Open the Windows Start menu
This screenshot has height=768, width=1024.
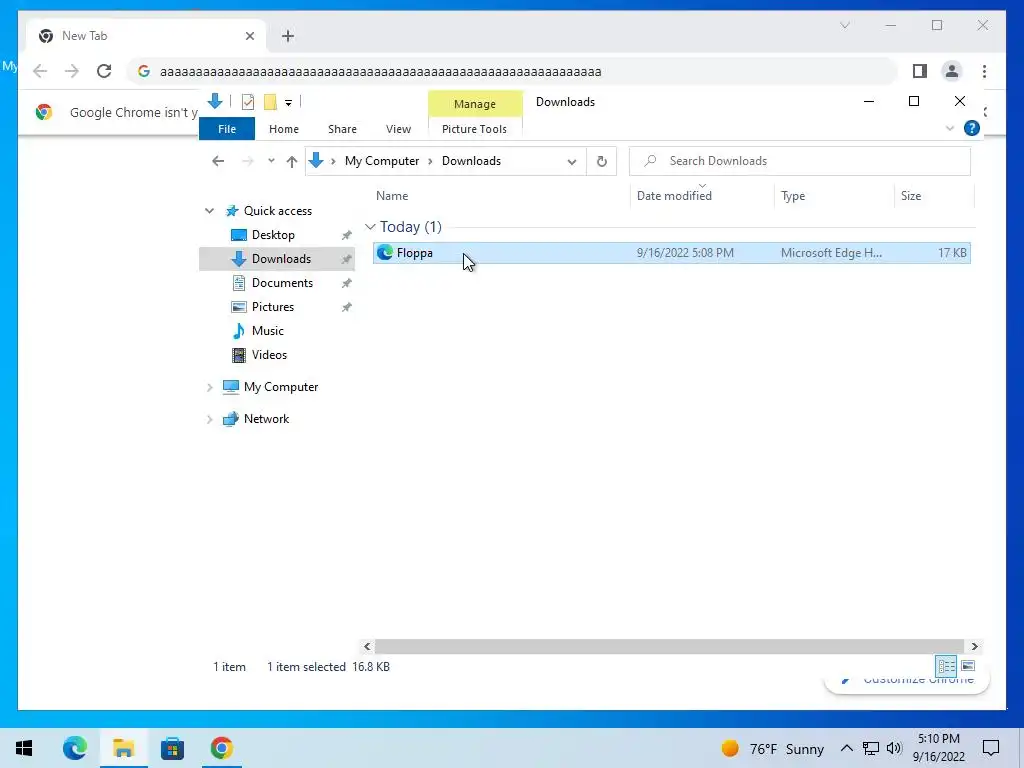(x=24, y=748)
